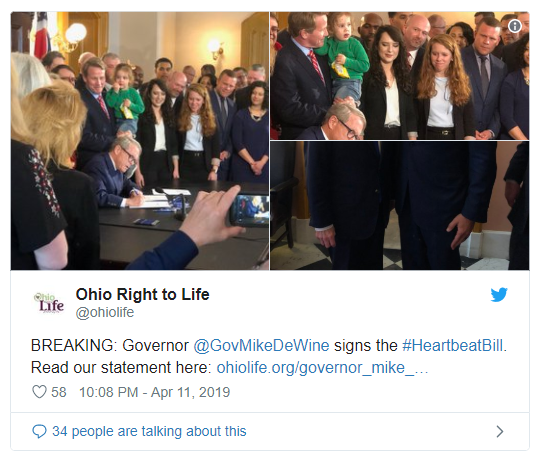The width and height of the screenshot is (542, 458).
Task: Click the Twitter bird logo icon
Action: click(499, 295)
